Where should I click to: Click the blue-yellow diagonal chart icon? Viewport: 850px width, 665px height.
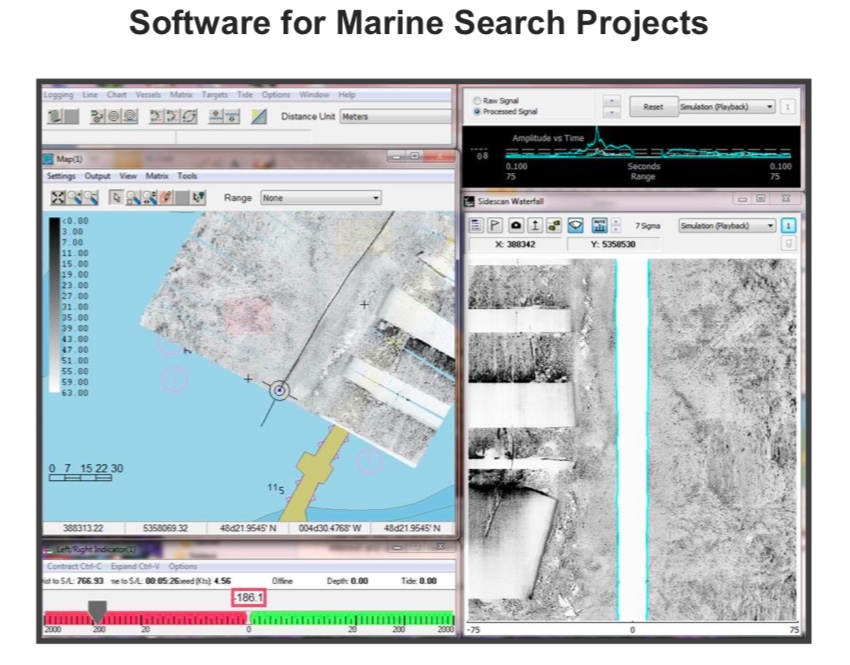point(259,117)
